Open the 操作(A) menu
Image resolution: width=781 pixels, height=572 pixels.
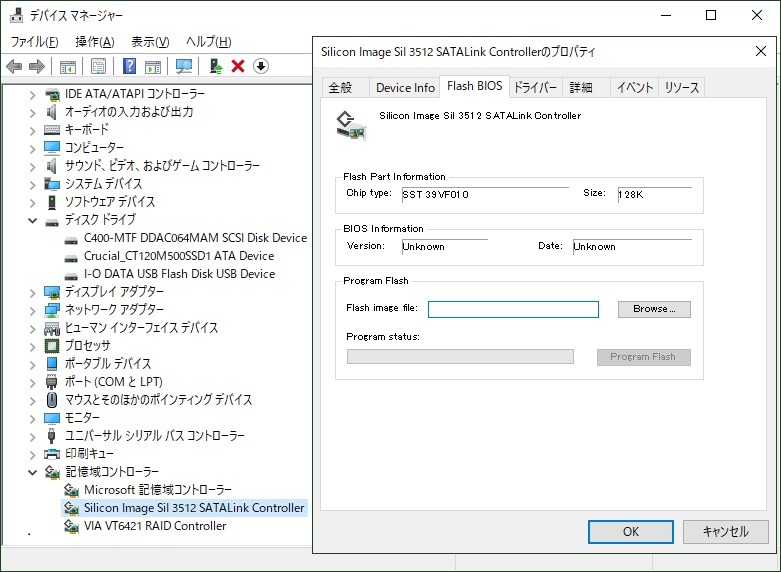(x=95, y=42)
